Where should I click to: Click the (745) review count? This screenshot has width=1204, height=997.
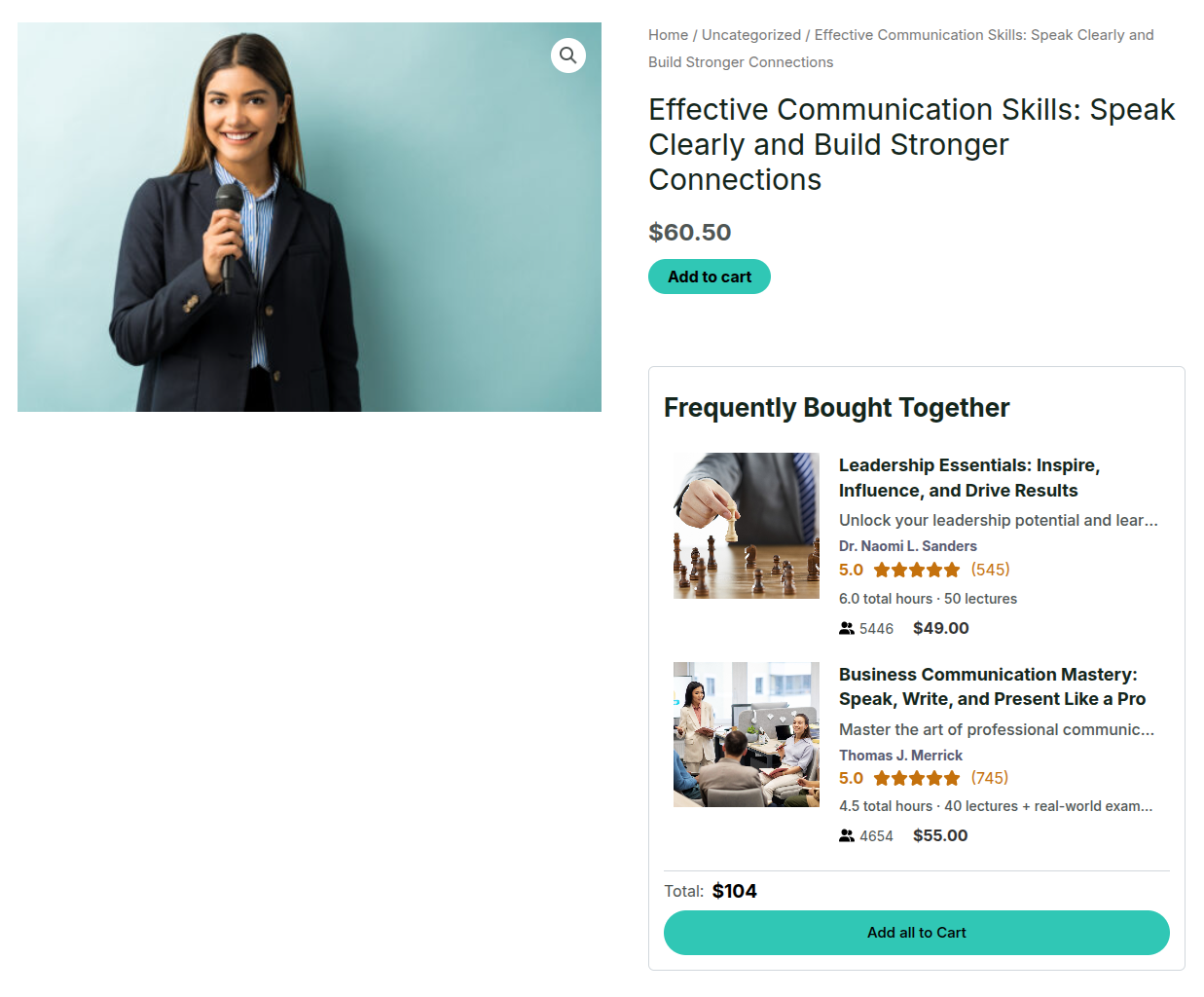click(x=990, y=778)
